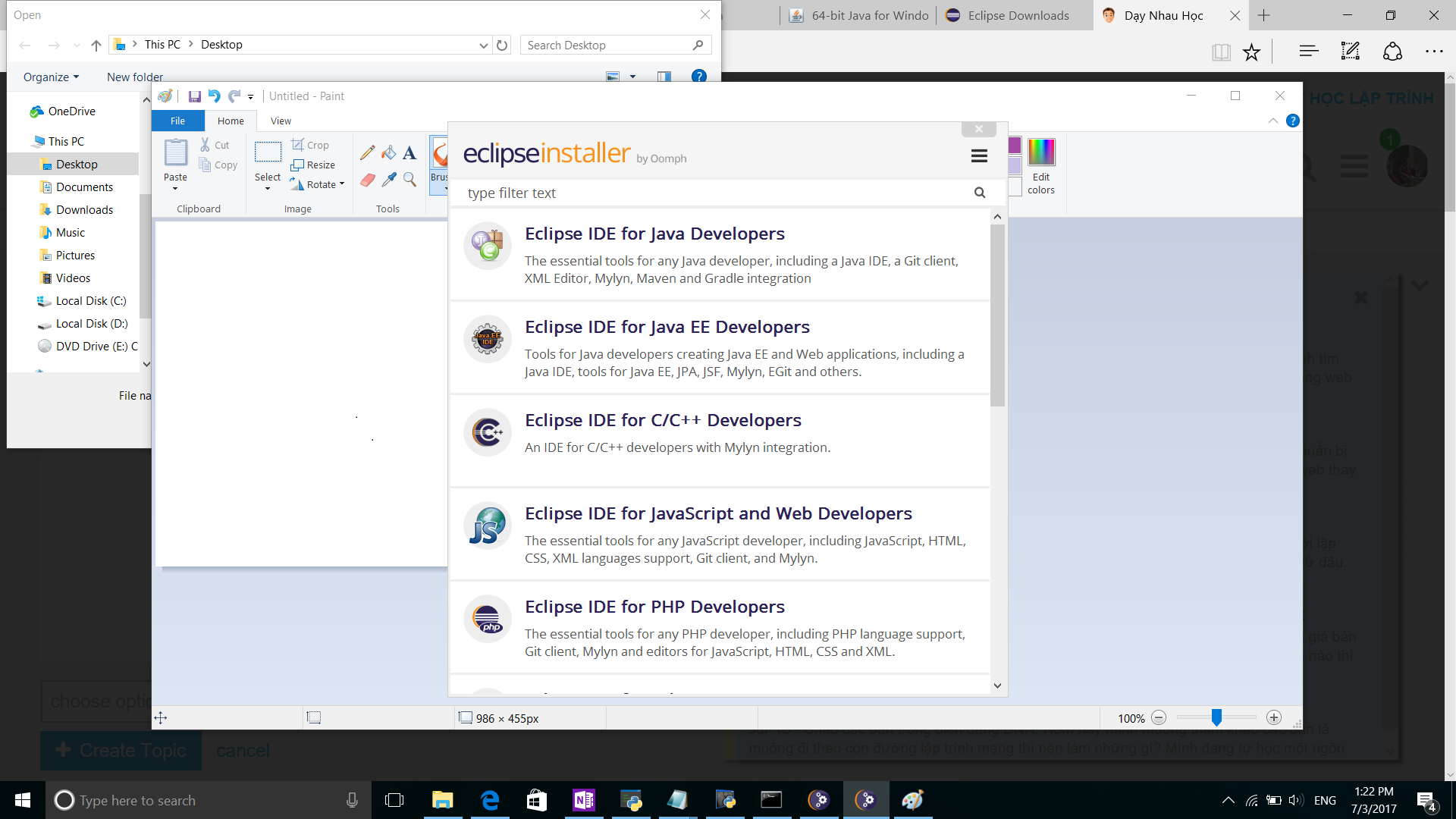Collapse the Paint ribbon chevron
1456x819 pixels.
click(1273, 121)
